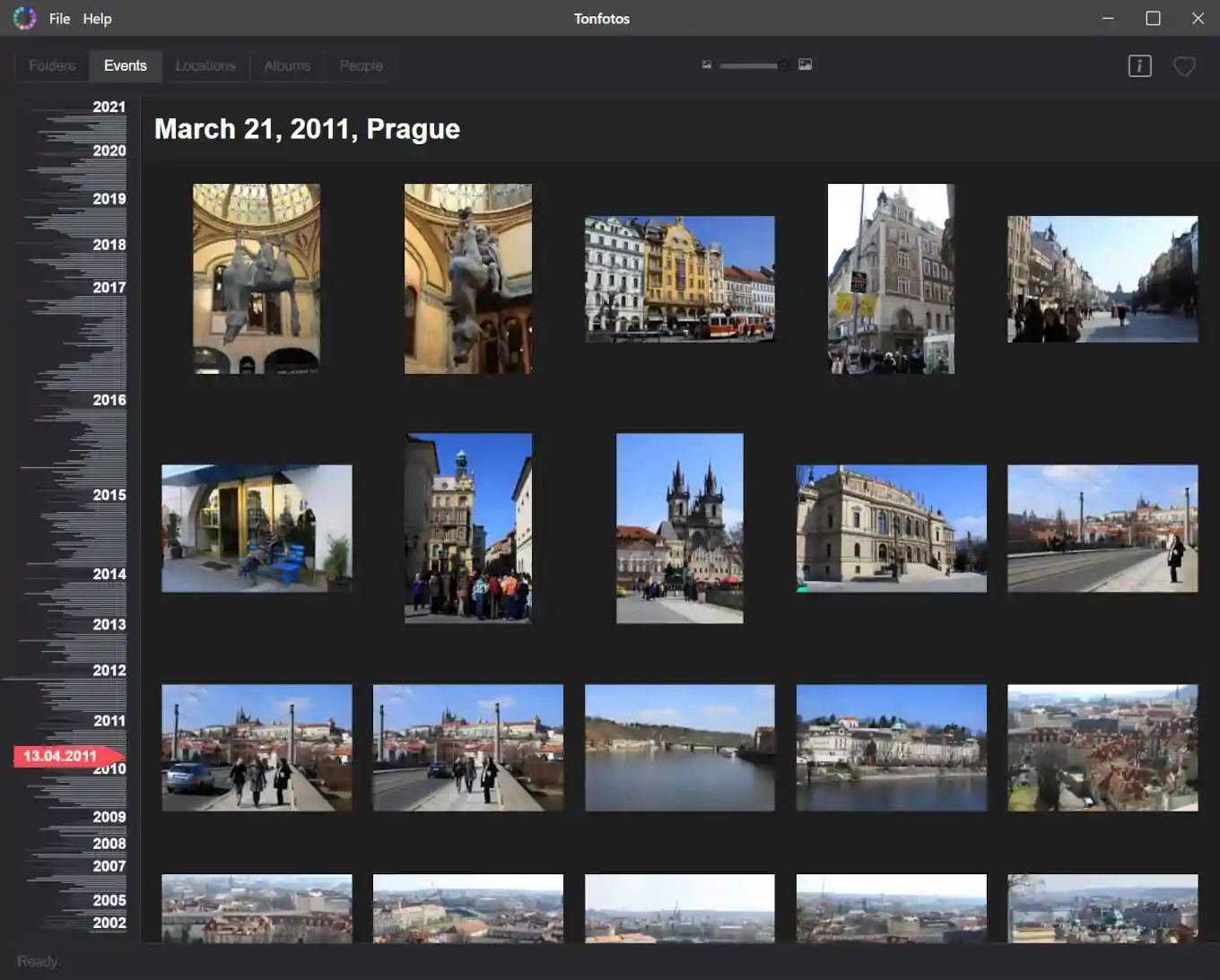
Task: Toggle the heart favorites filter
Action: (x=1184, y=65)
